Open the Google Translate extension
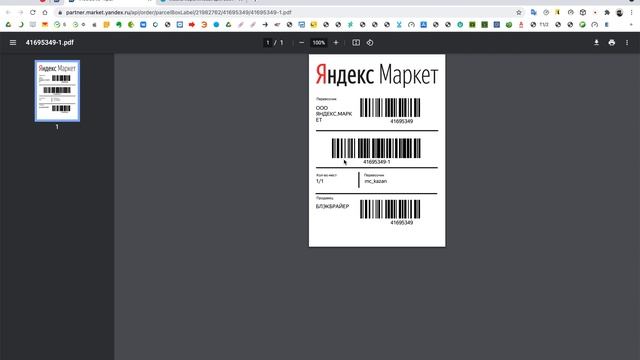Image resolution: width=640 pixels, height=360 pixels. tap(533, 13)
